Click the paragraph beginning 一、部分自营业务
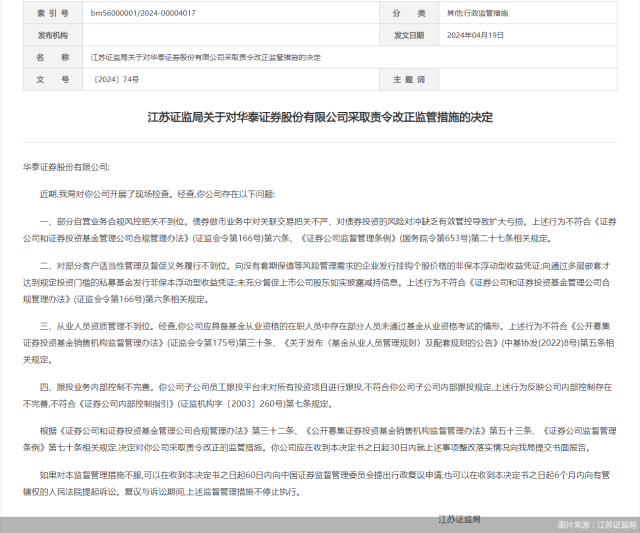 [x=320, y=230]
